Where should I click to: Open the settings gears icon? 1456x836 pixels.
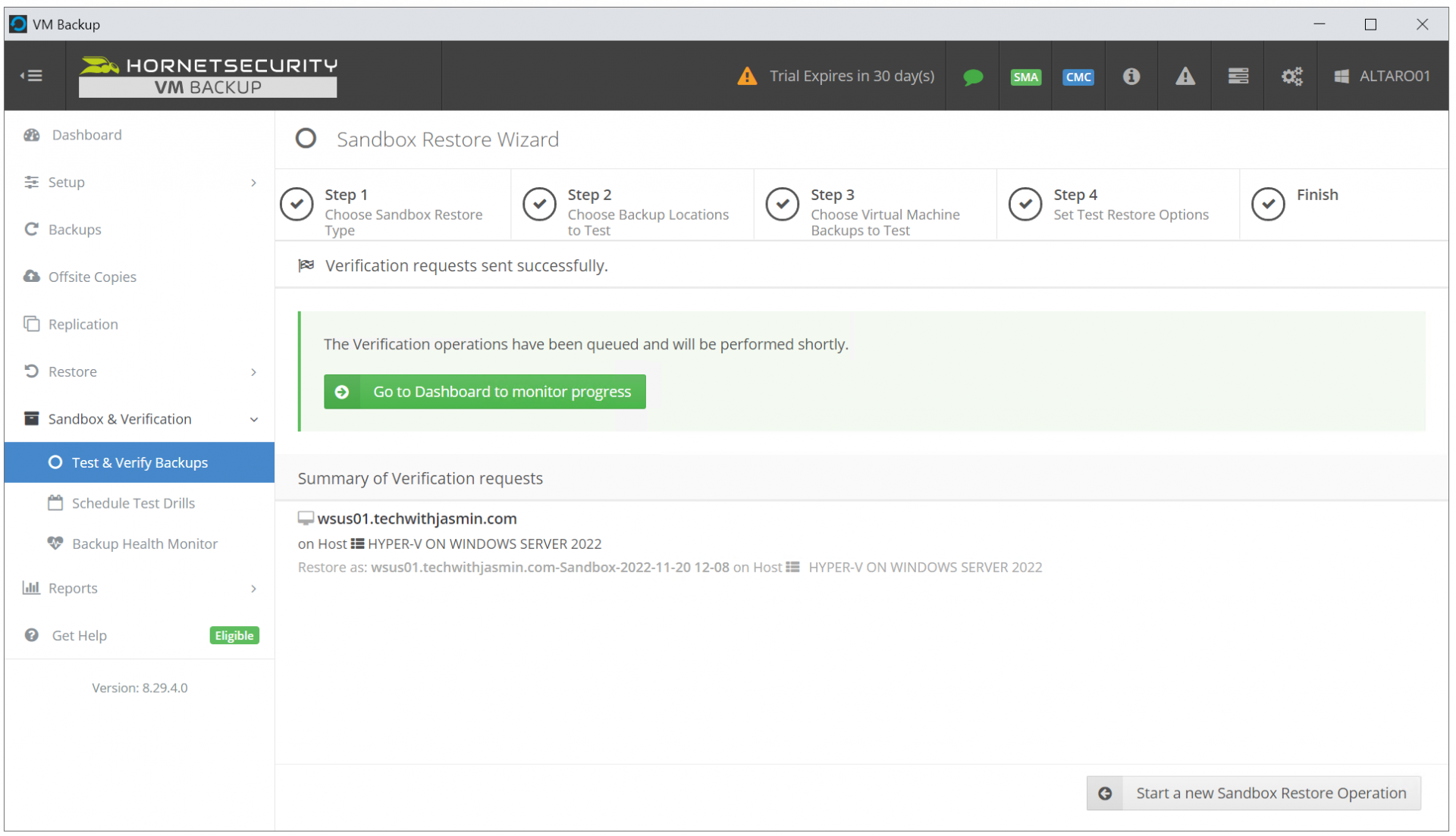click(1291, 76)
